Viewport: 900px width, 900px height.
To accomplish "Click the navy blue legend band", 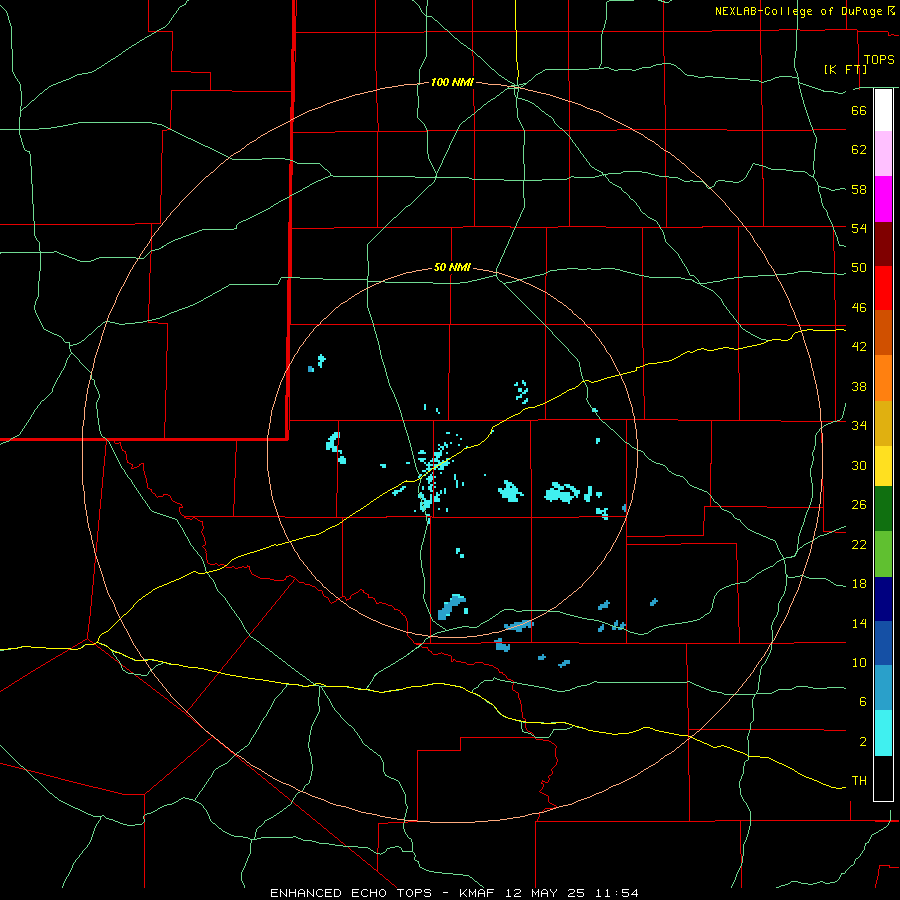I will click(883, 599).
